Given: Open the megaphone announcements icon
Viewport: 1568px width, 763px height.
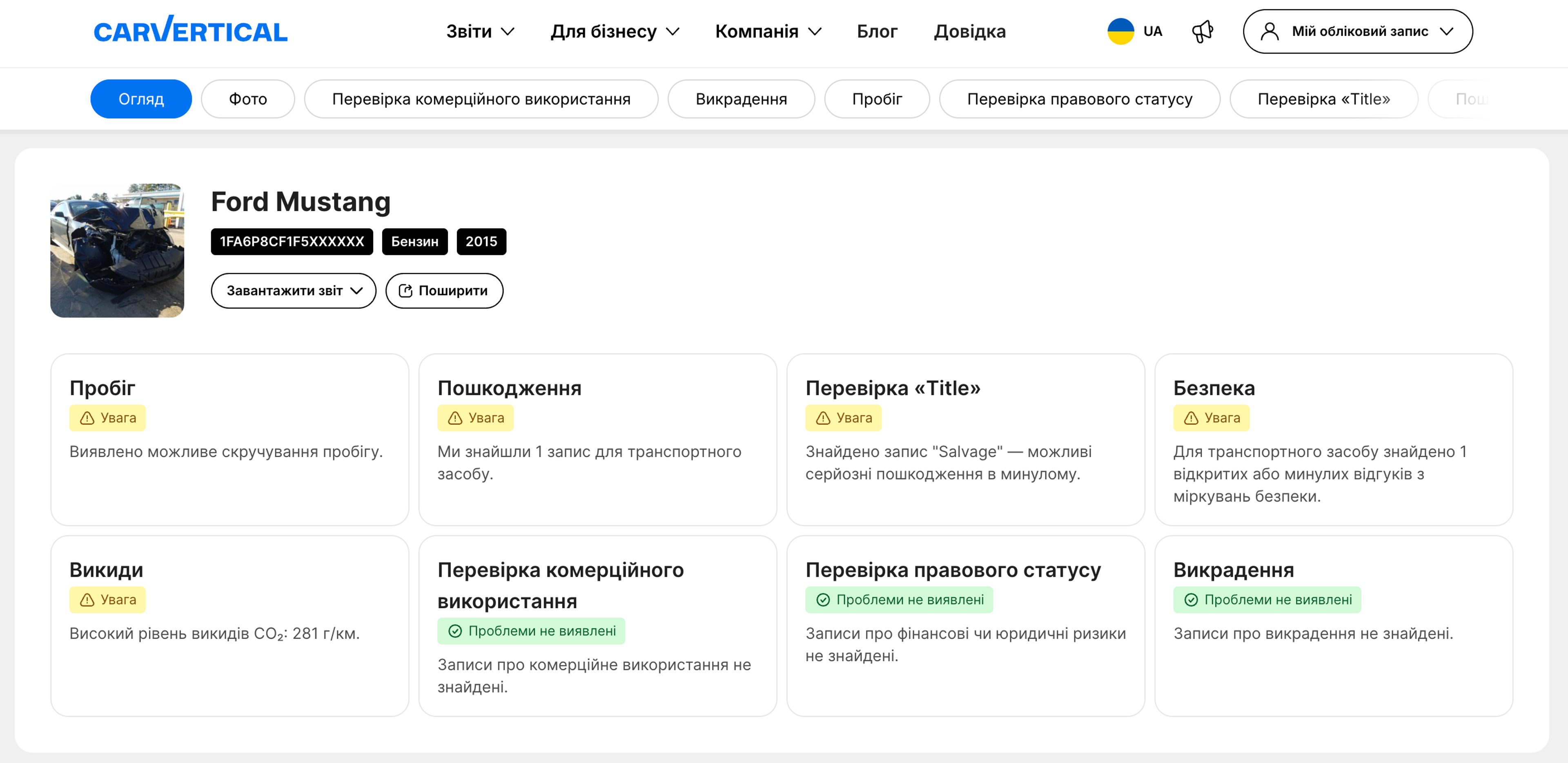Looking at the screenshot, I should 1202,31.
